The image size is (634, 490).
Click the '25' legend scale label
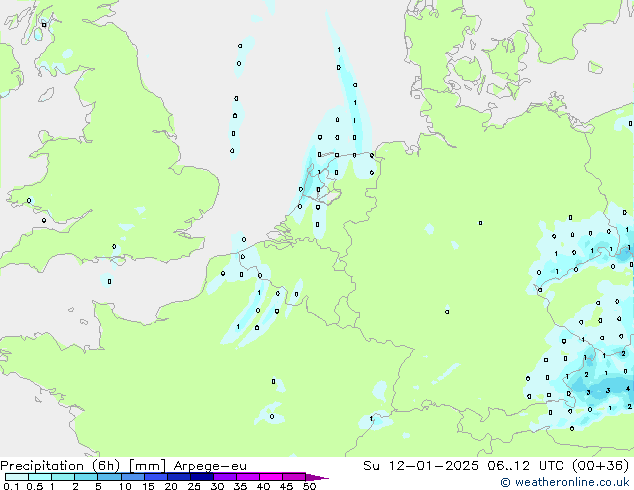[194, 486]
